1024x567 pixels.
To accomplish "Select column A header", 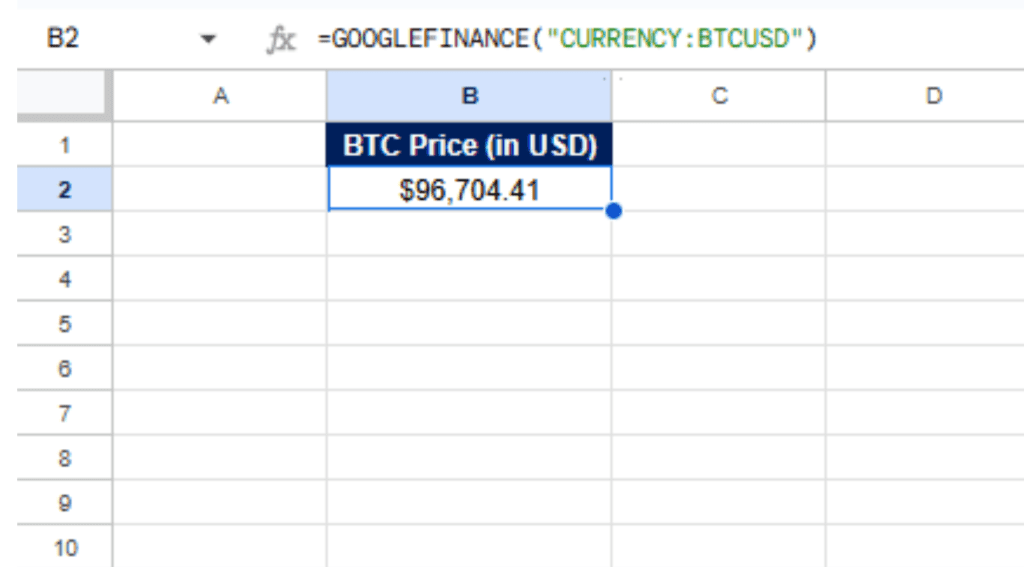I will [220, 96].
